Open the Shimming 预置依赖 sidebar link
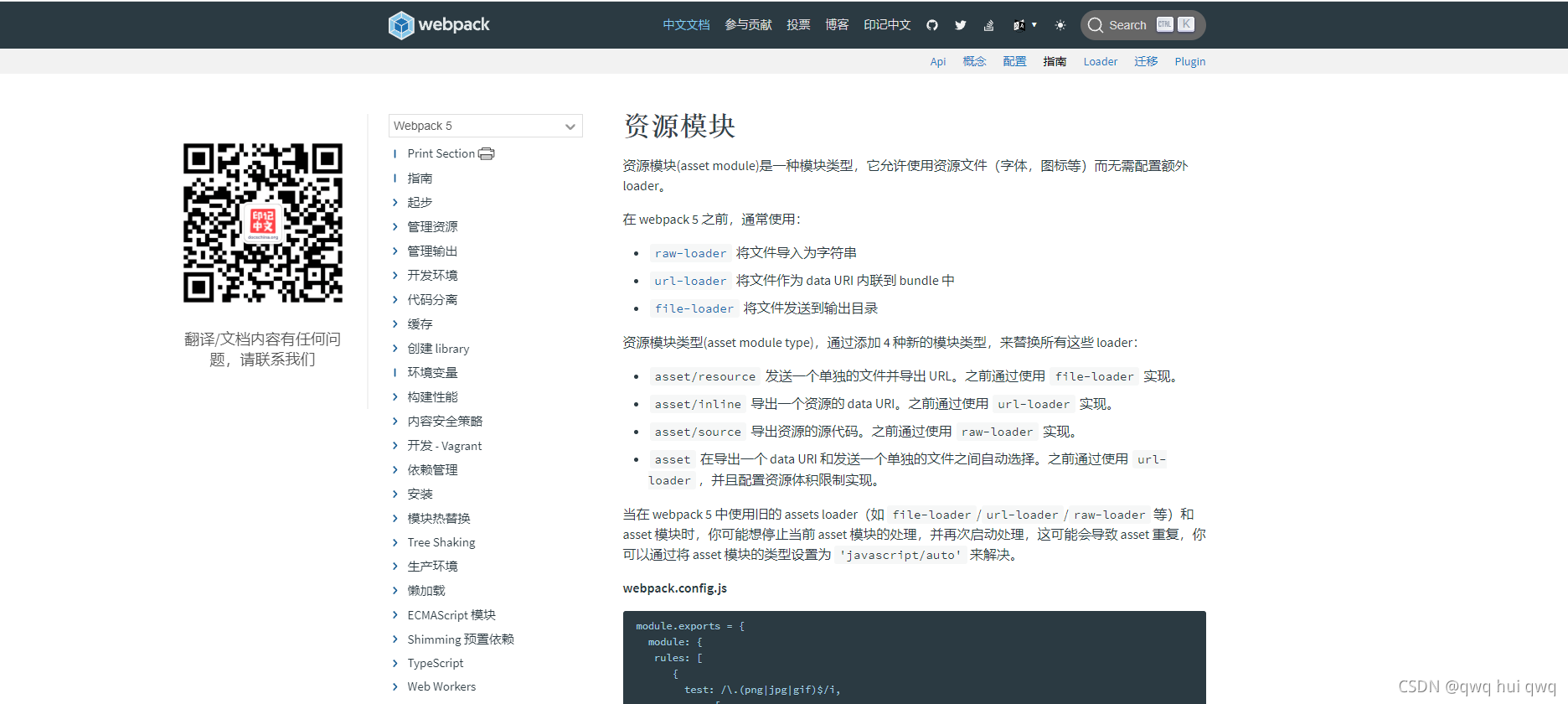This screenshot has width=1568, height=704. [461, 639]
